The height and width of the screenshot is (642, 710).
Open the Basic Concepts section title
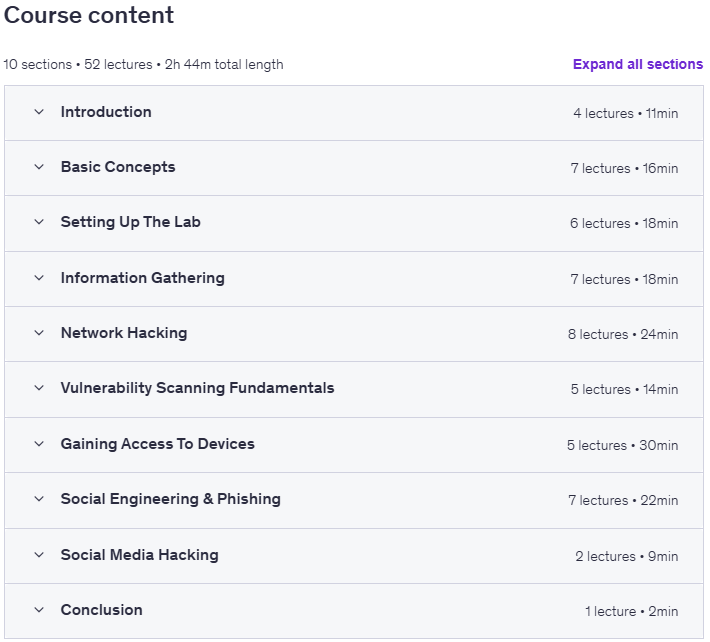(x=118, y=167)
